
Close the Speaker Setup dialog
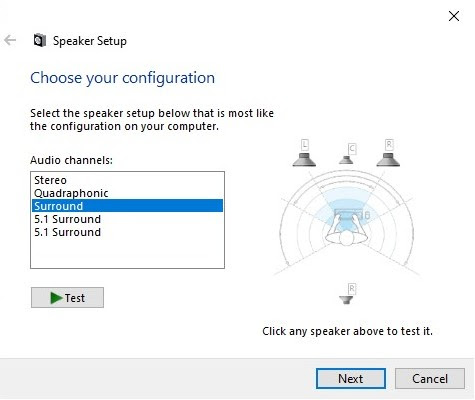(454, 16)
